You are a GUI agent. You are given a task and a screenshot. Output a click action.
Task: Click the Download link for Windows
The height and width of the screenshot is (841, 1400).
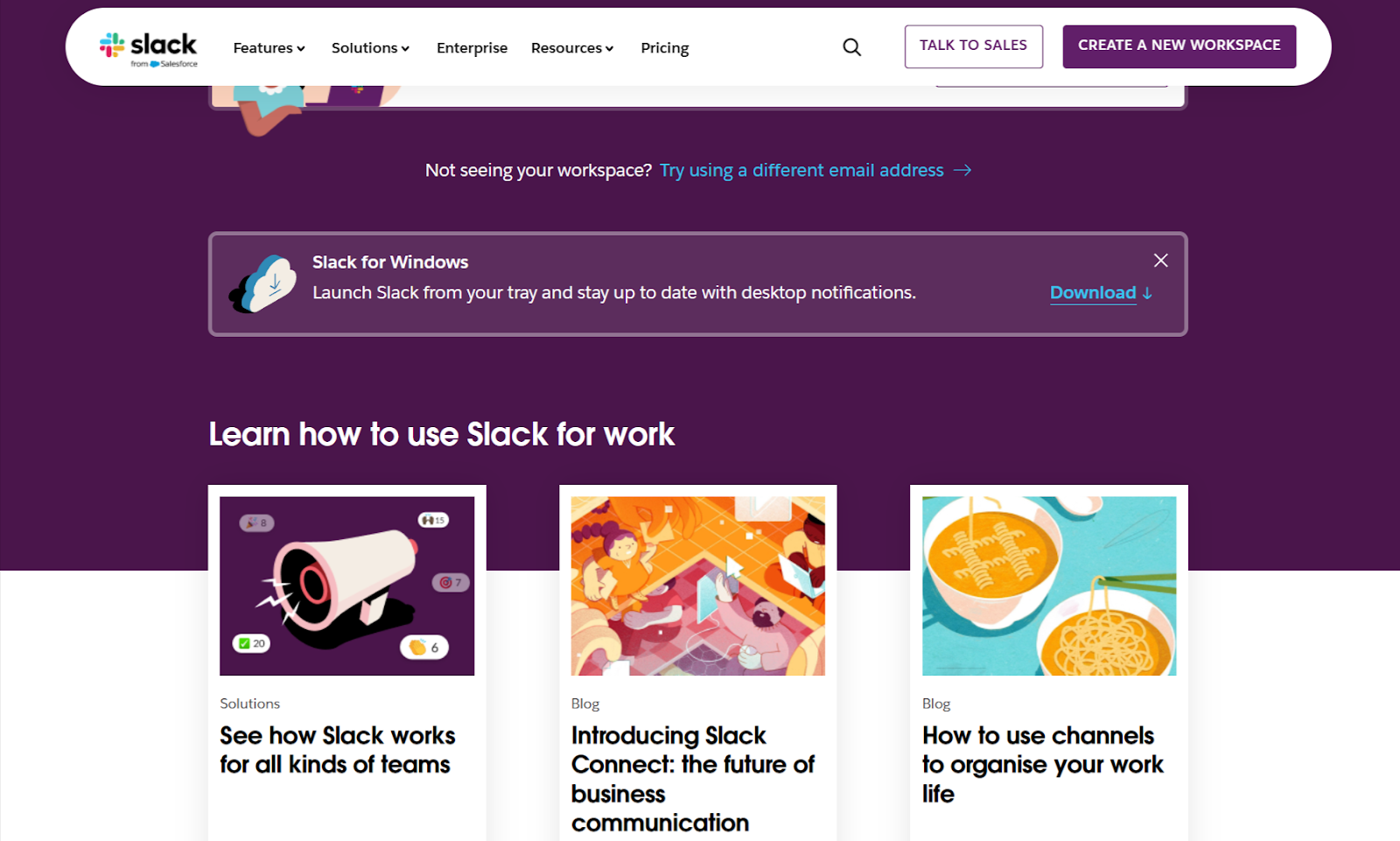point(1093,293)
